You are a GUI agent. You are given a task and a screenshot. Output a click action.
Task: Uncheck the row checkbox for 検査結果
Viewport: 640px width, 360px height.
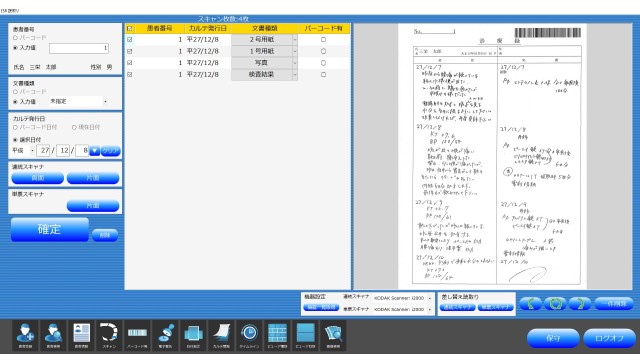[130, 75]
